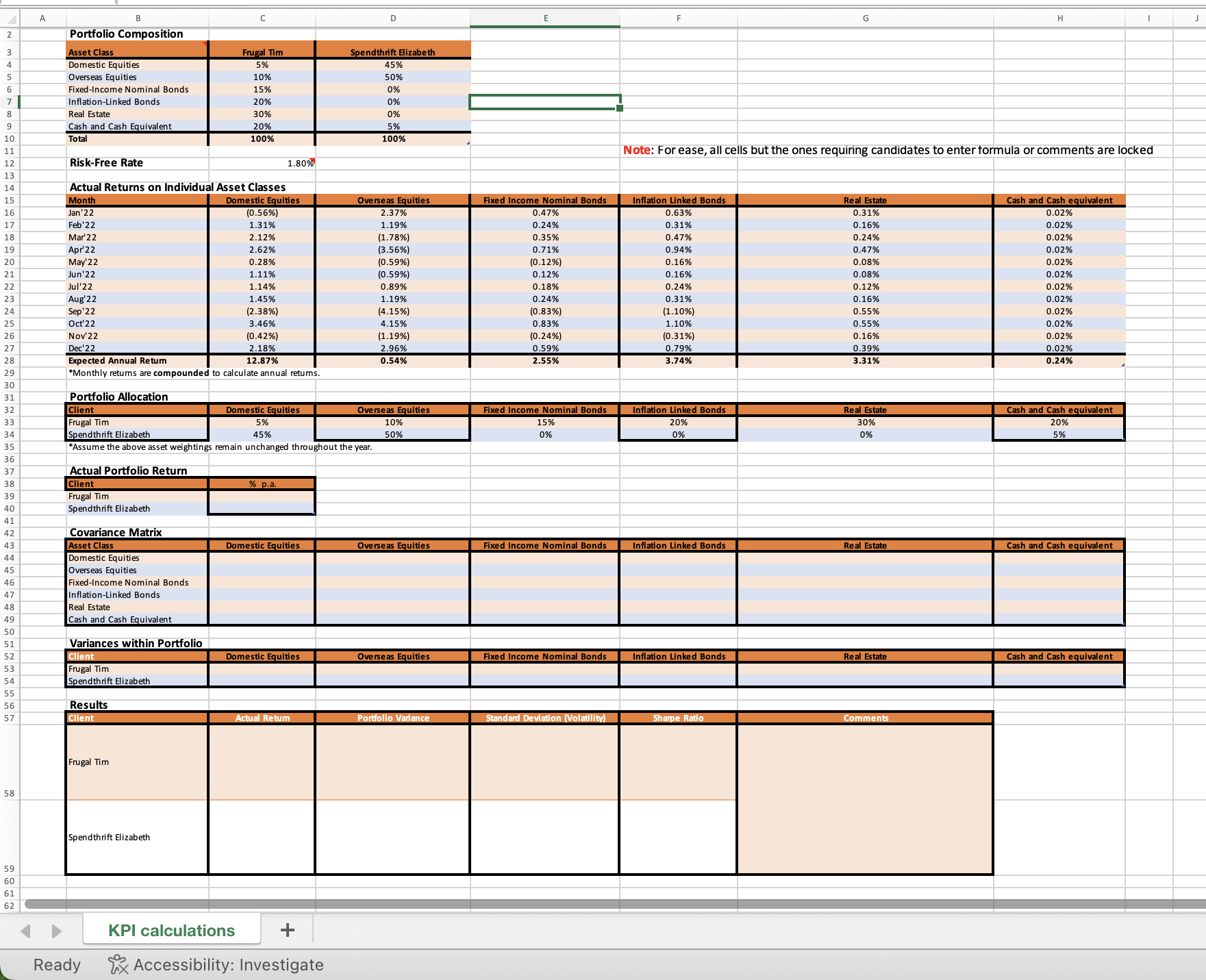
Task: Select Dec'22 Inflation Linked Bonds 0.79%
Action: coord(678,348)
